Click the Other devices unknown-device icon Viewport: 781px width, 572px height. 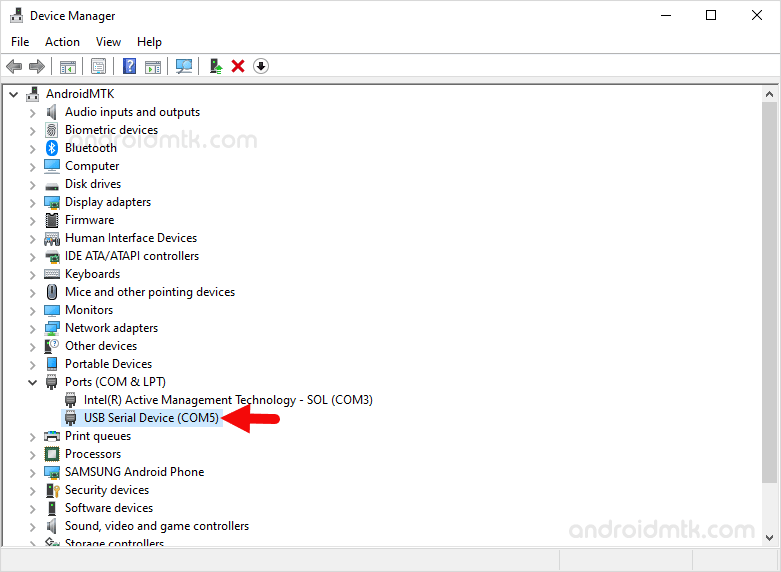pyautogui.click(x=52, y=346)
